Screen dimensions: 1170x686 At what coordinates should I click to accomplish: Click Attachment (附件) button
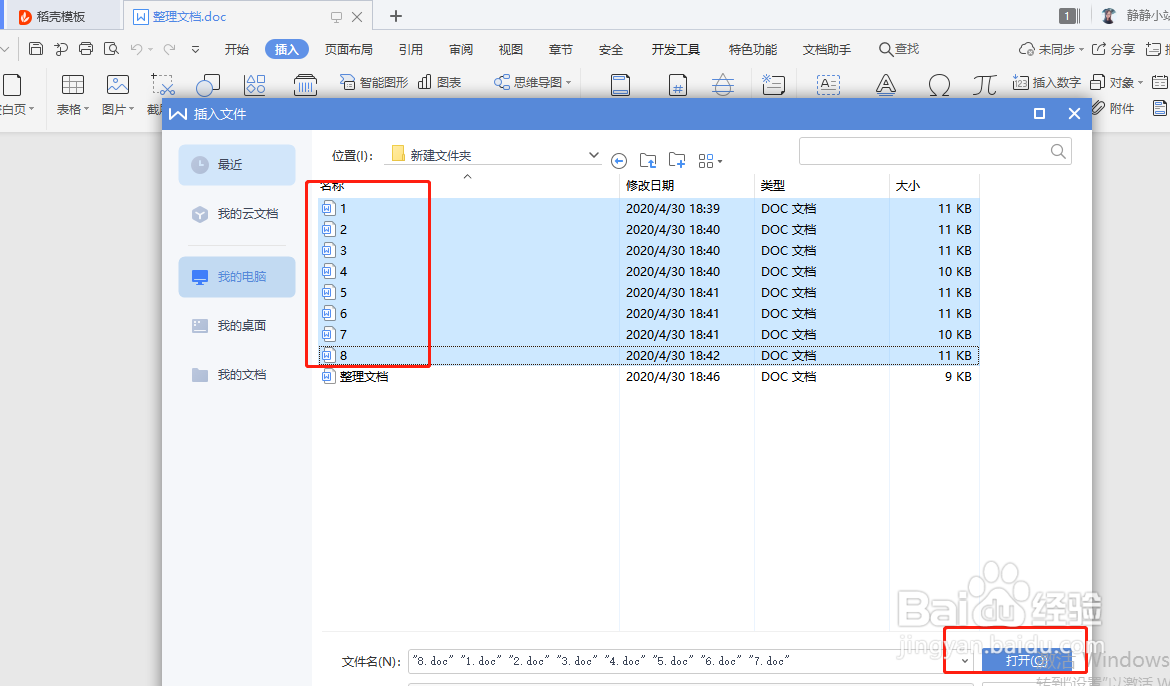click(x=1113, y=108)
